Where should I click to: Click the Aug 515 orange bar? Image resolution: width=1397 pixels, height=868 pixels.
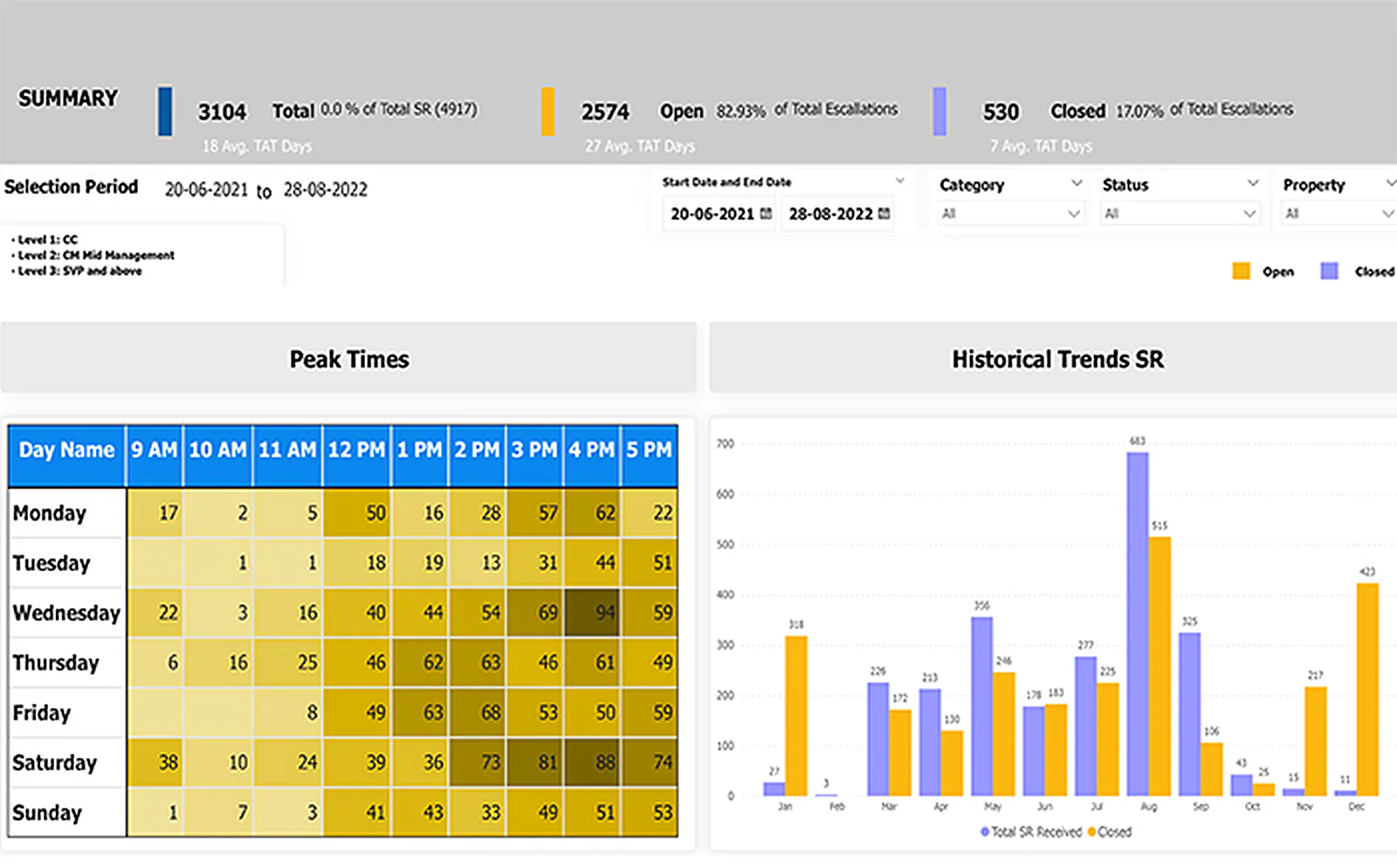[1160, 666]
